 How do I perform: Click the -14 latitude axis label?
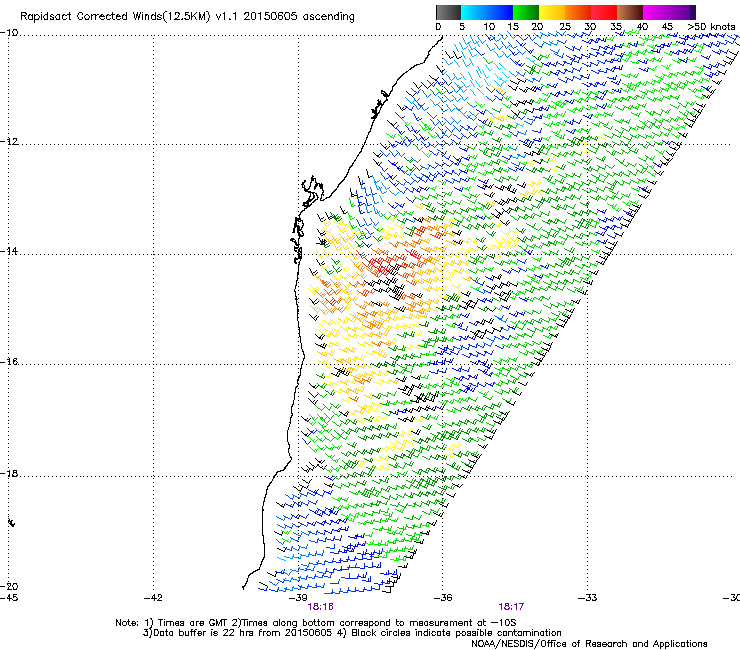[9, 251]
